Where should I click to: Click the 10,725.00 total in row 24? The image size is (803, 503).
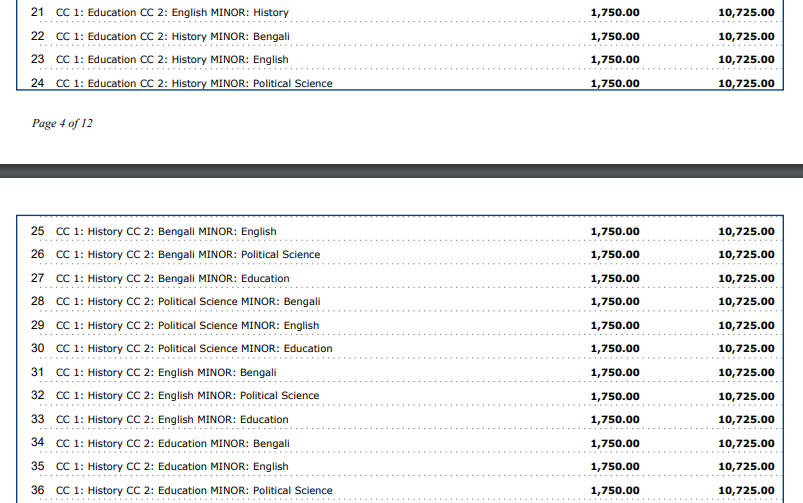point(746,84)
